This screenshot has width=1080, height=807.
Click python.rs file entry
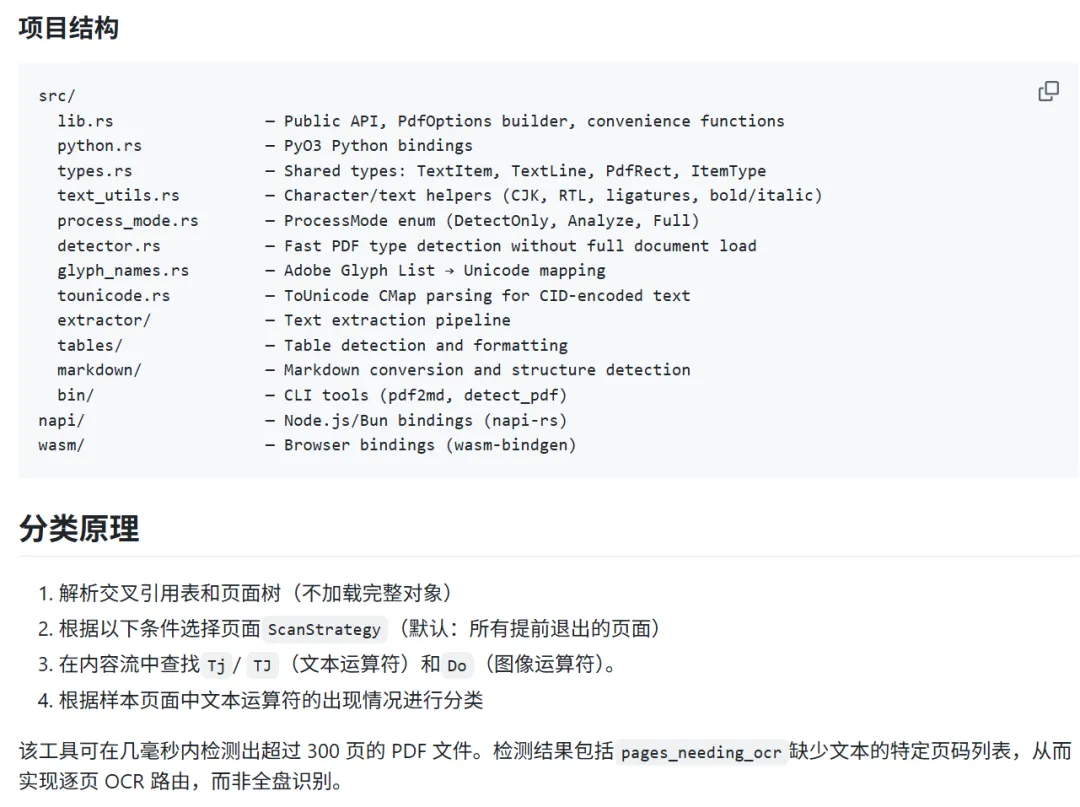coord(99,146)
